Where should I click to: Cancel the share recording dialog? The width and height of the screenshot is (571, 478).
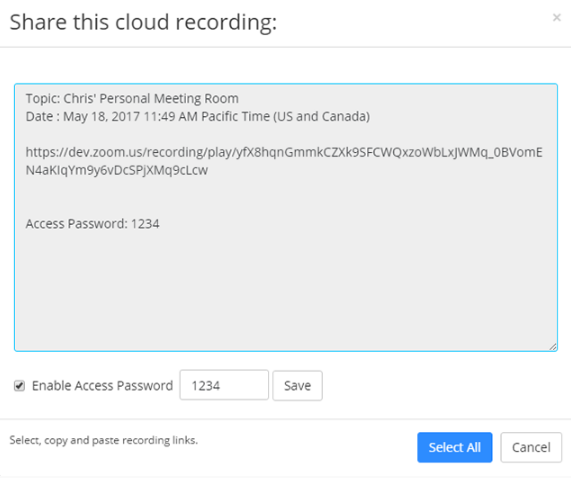[531, 447]
